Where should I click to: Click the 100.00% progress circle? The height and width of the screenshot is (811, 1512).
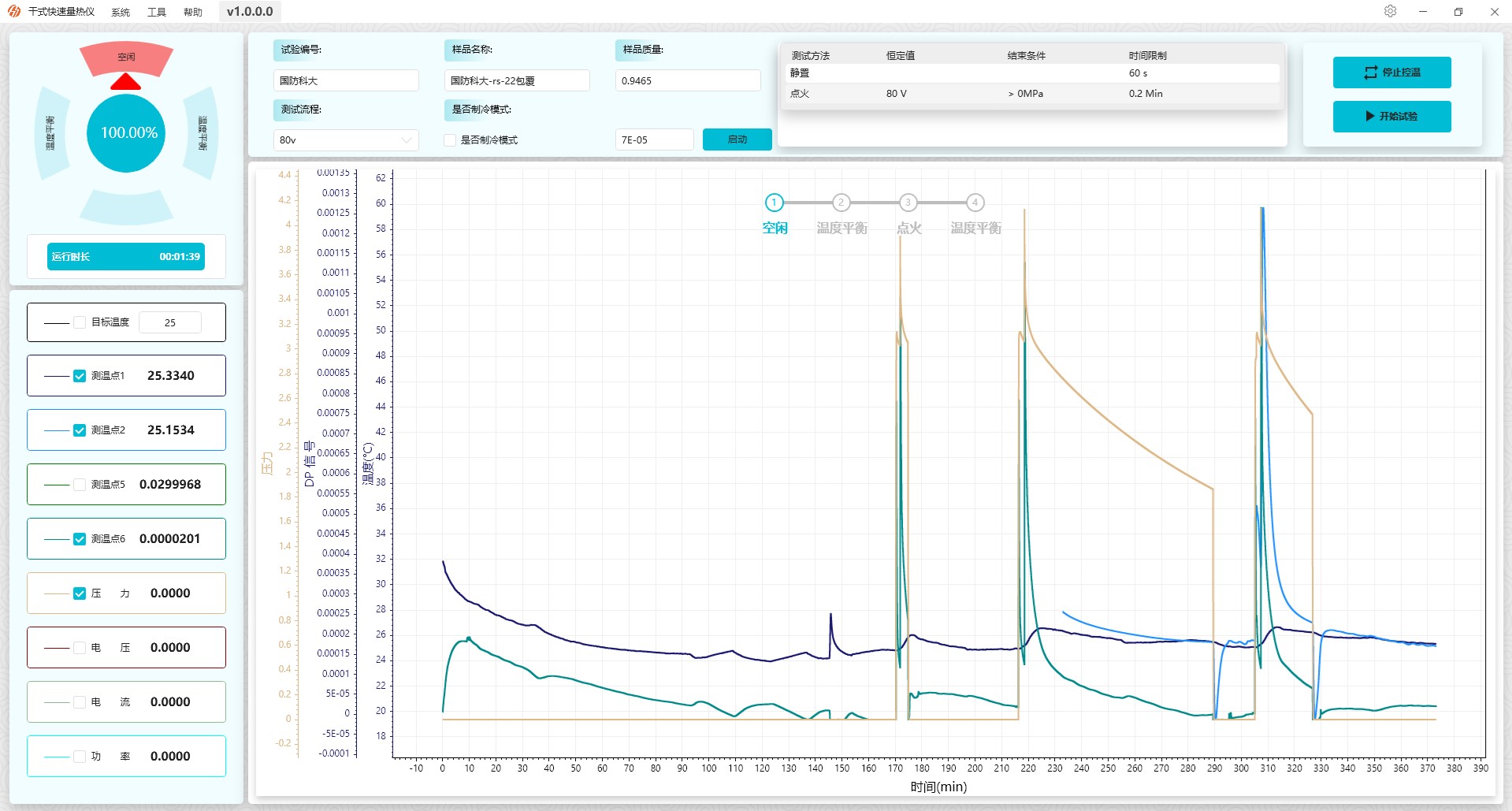126,133
